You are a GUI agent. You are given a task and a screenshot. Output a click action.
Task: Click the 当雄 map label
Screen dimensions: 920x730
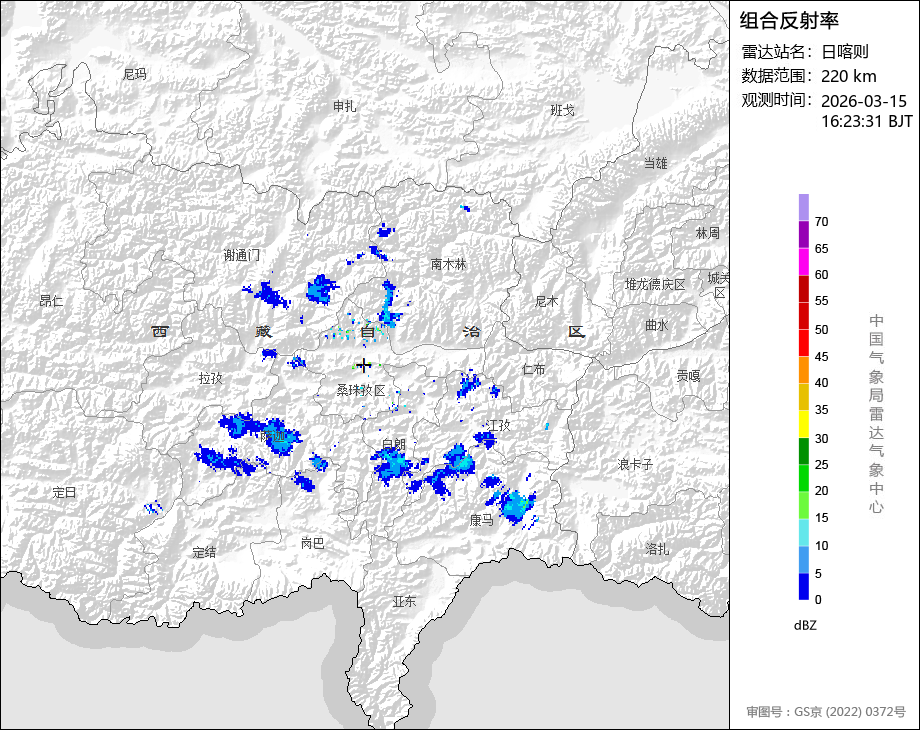[x=655, y=163]
